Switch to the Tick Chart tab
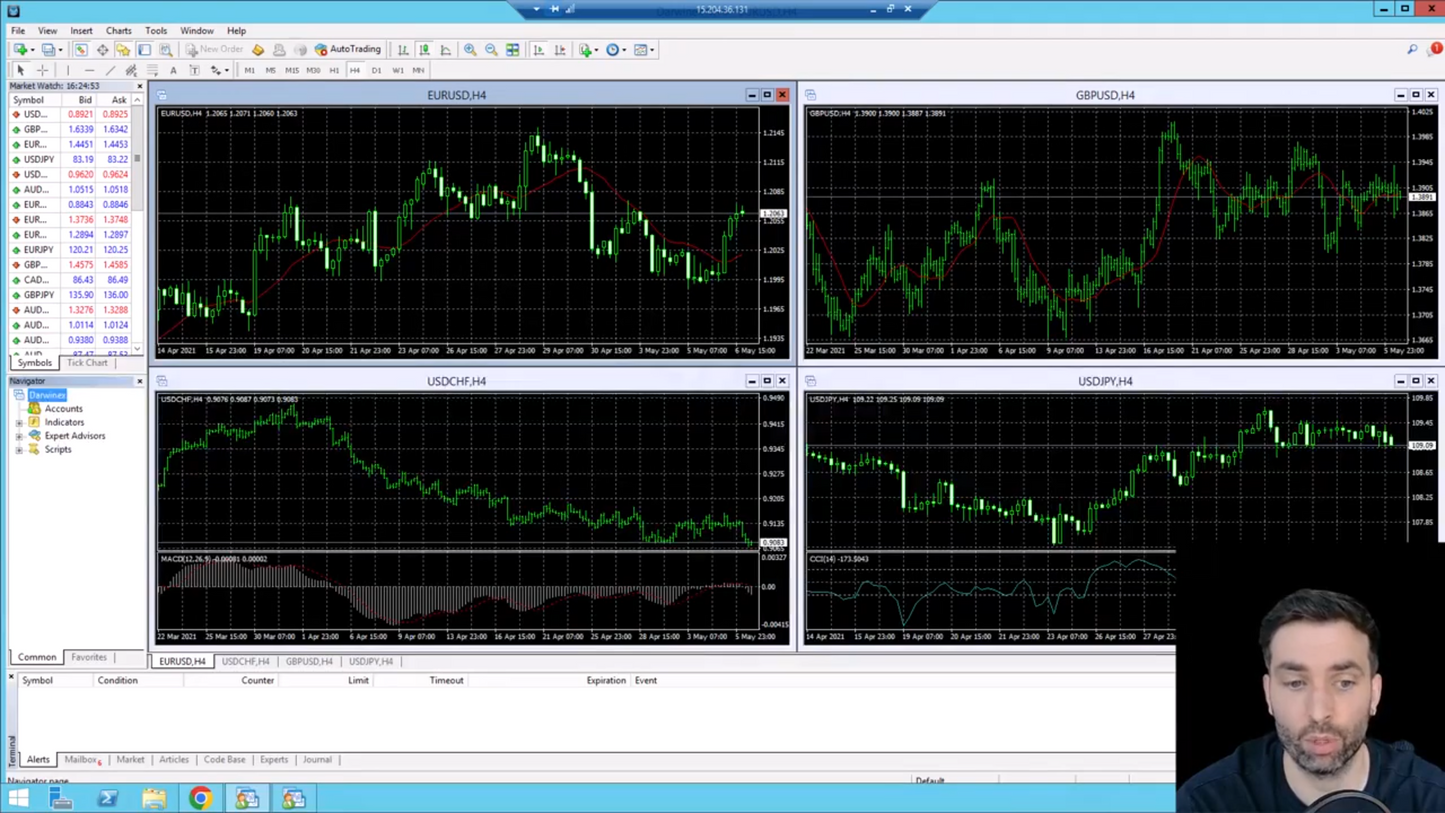The image size is (1445, 813). click(87, 363)
